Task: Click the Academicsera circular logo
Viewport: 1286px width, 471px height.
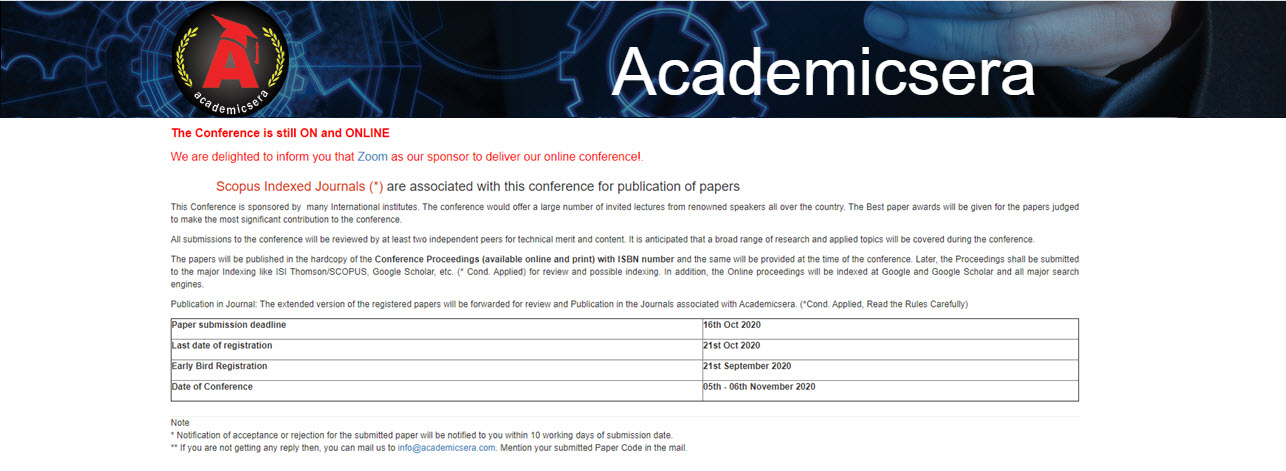Action: (x=230, y=60)
